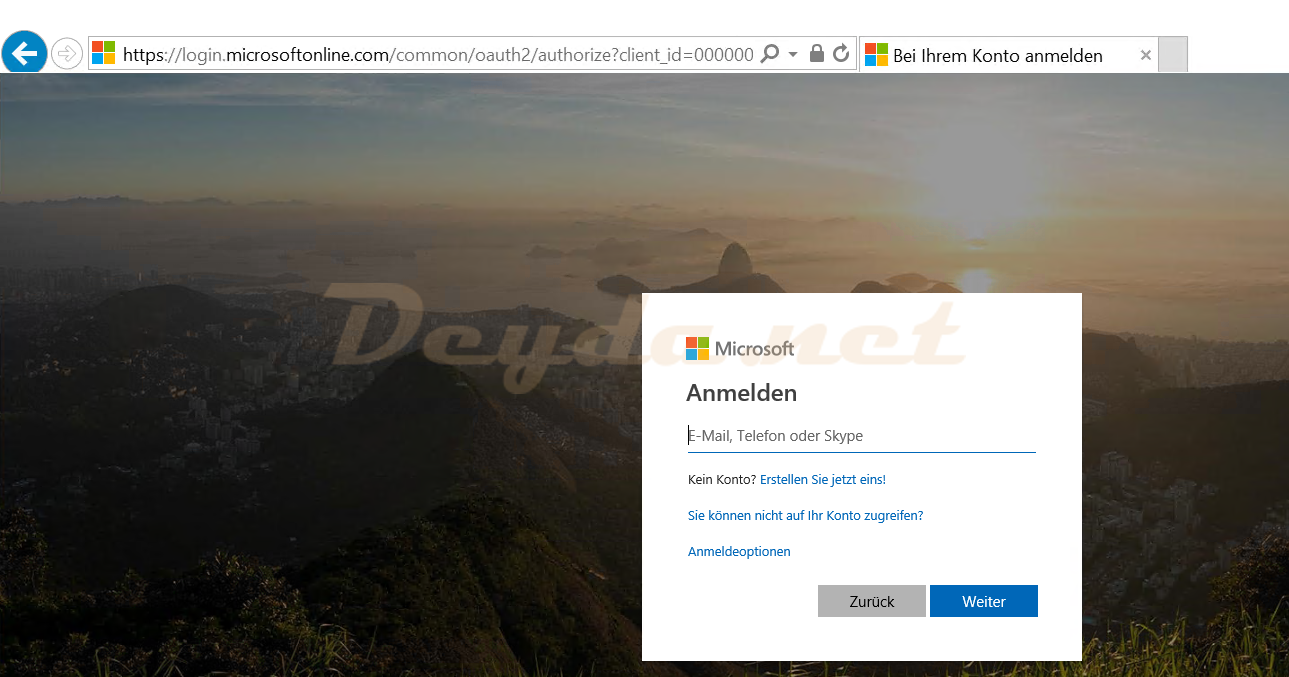Open 'Erstellen Sie jetzt eins!' link

(823, 480)
